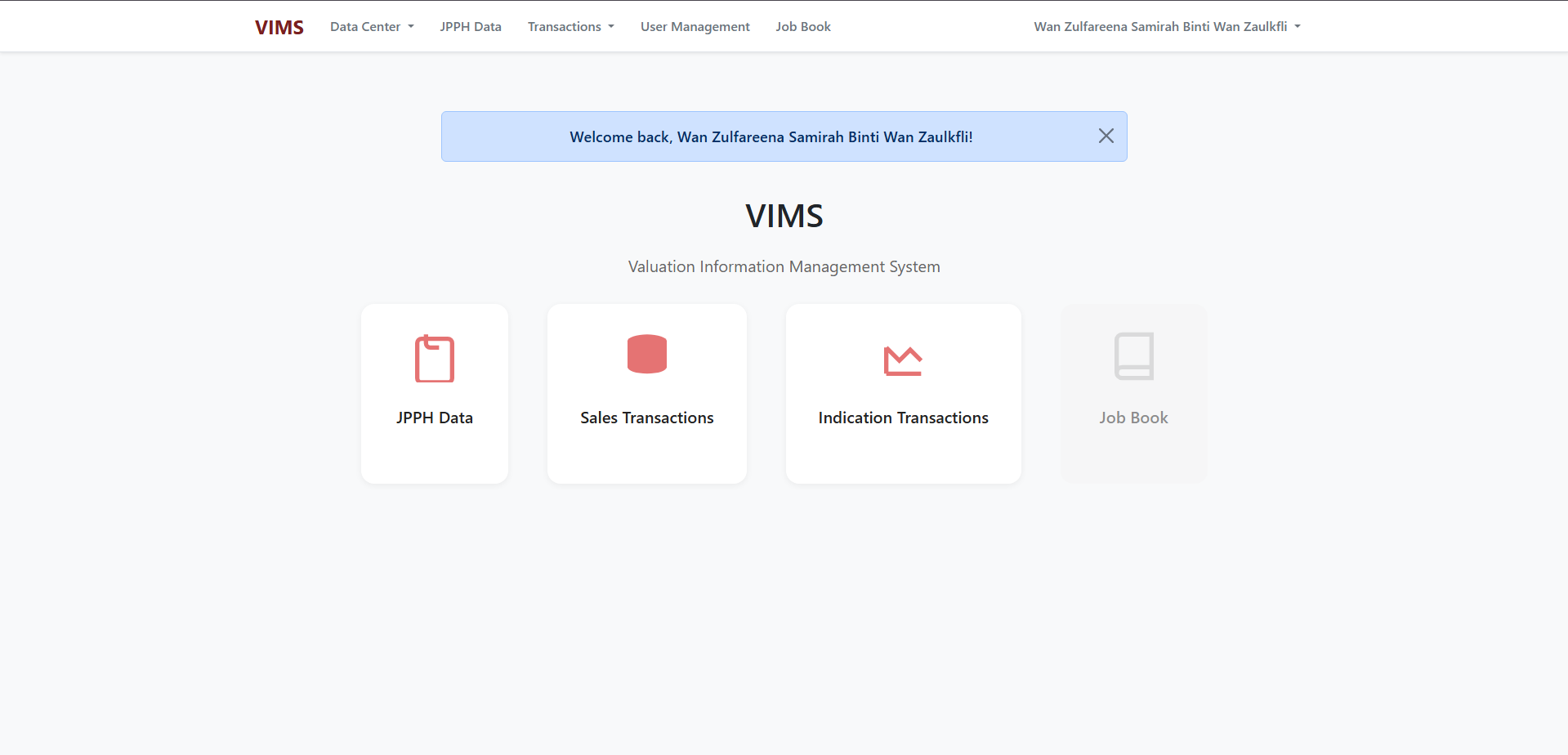Click the VIMS logo in the navbar
This screenshot has width=1568, height=755.
click(279, 27)
